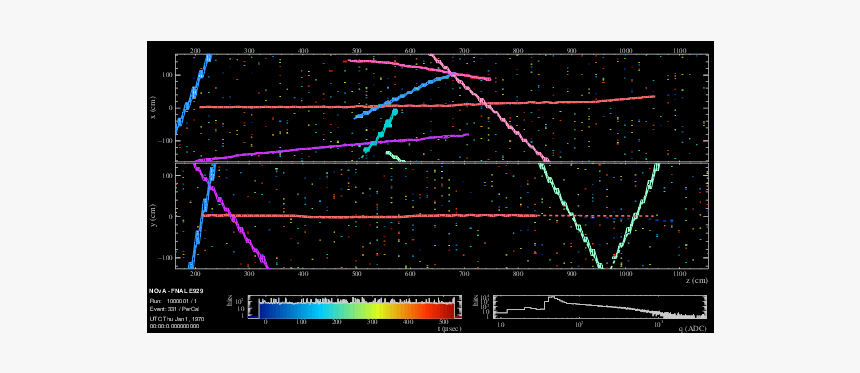This screenshot has width=860, height=373.
Task: Click the '00:00:0.000000000' timestamp text
Action: [x=174, y=326]
